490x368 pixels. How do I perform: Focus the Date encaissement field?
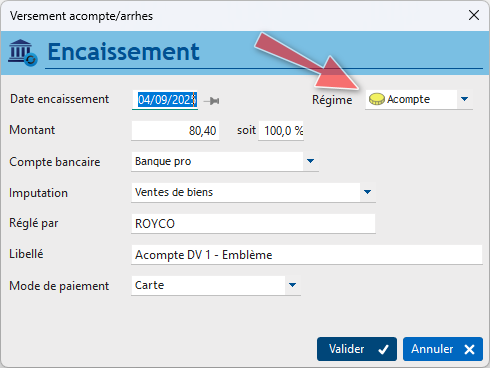165,100
